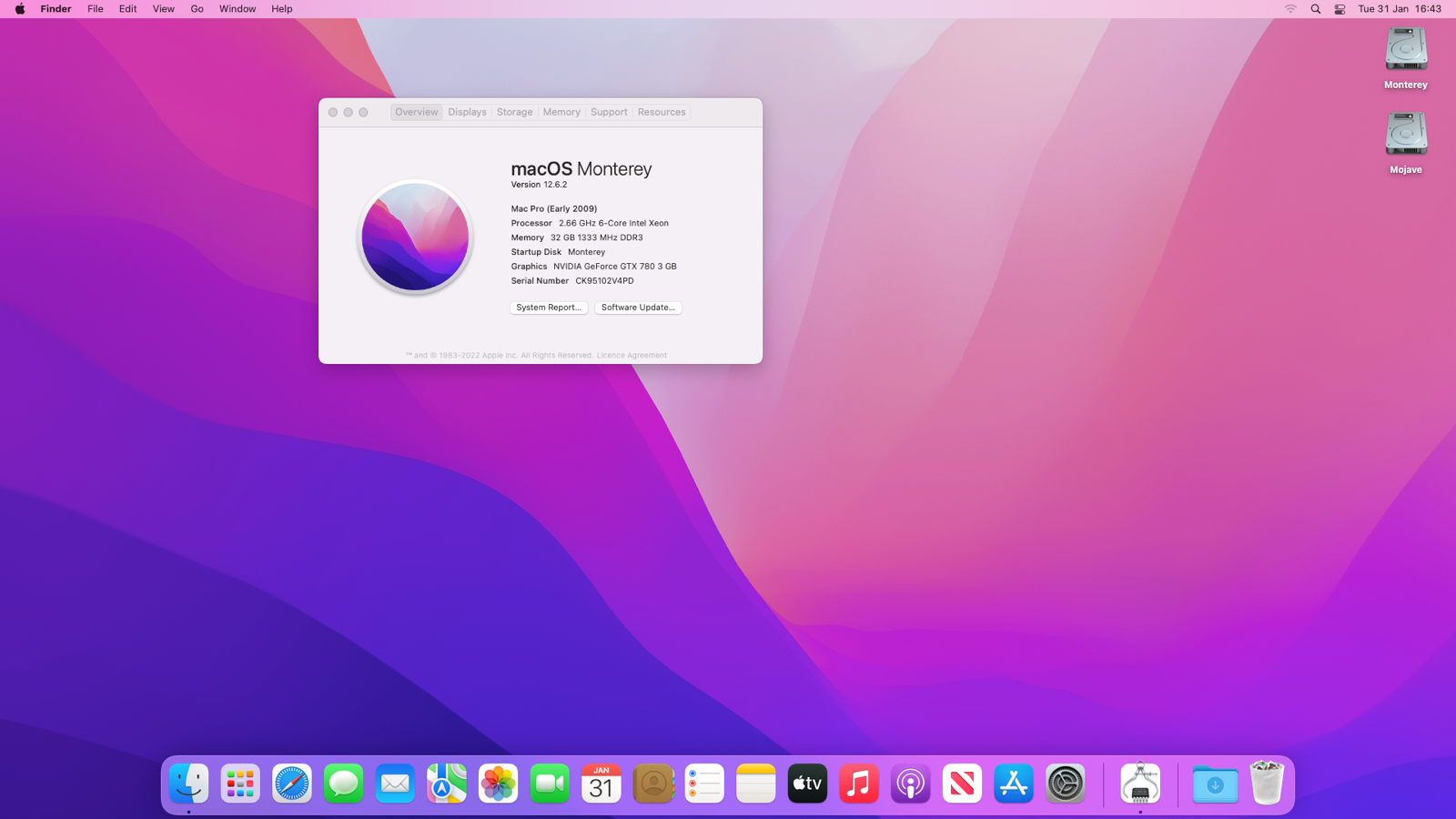
Task: Switch to the Support tab
Action: [x=609, y=112]
